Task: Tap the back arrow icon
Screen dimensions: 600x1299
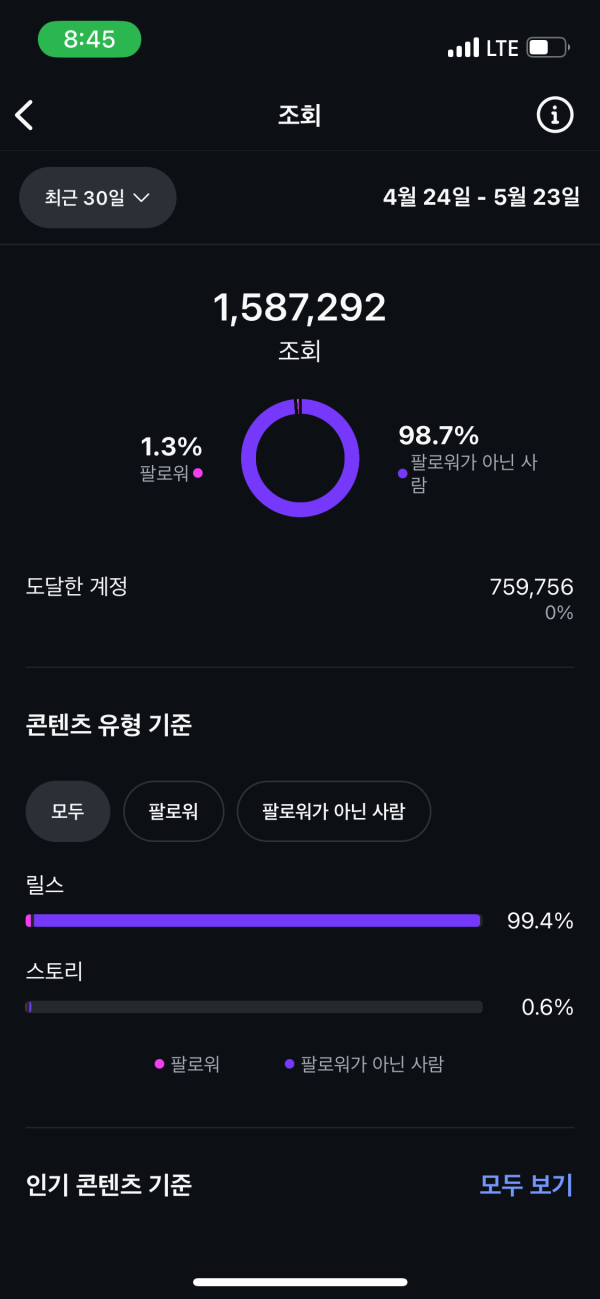Action: (25, 115)
